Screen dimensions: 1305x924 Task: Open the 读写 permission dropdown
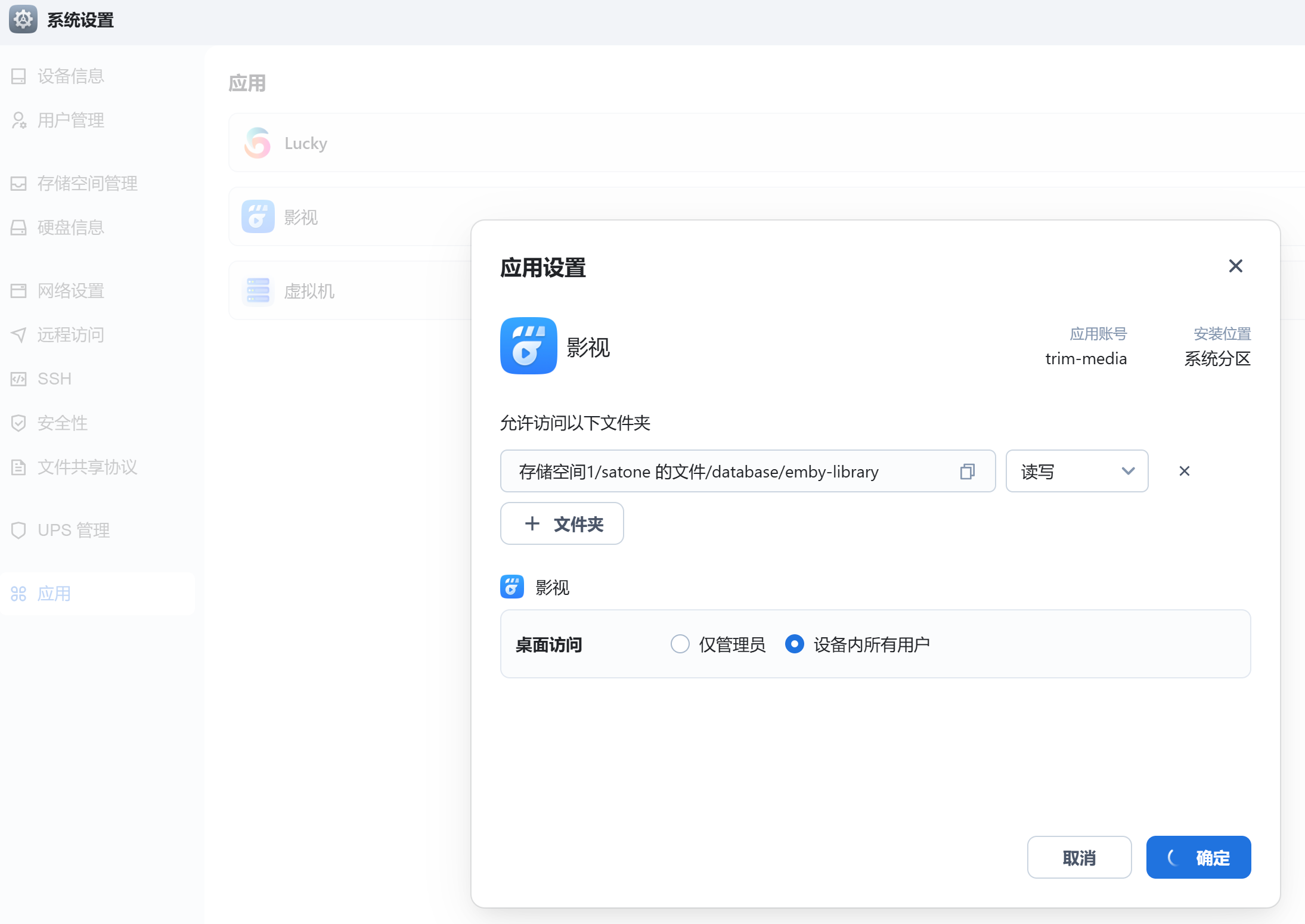1077,472
